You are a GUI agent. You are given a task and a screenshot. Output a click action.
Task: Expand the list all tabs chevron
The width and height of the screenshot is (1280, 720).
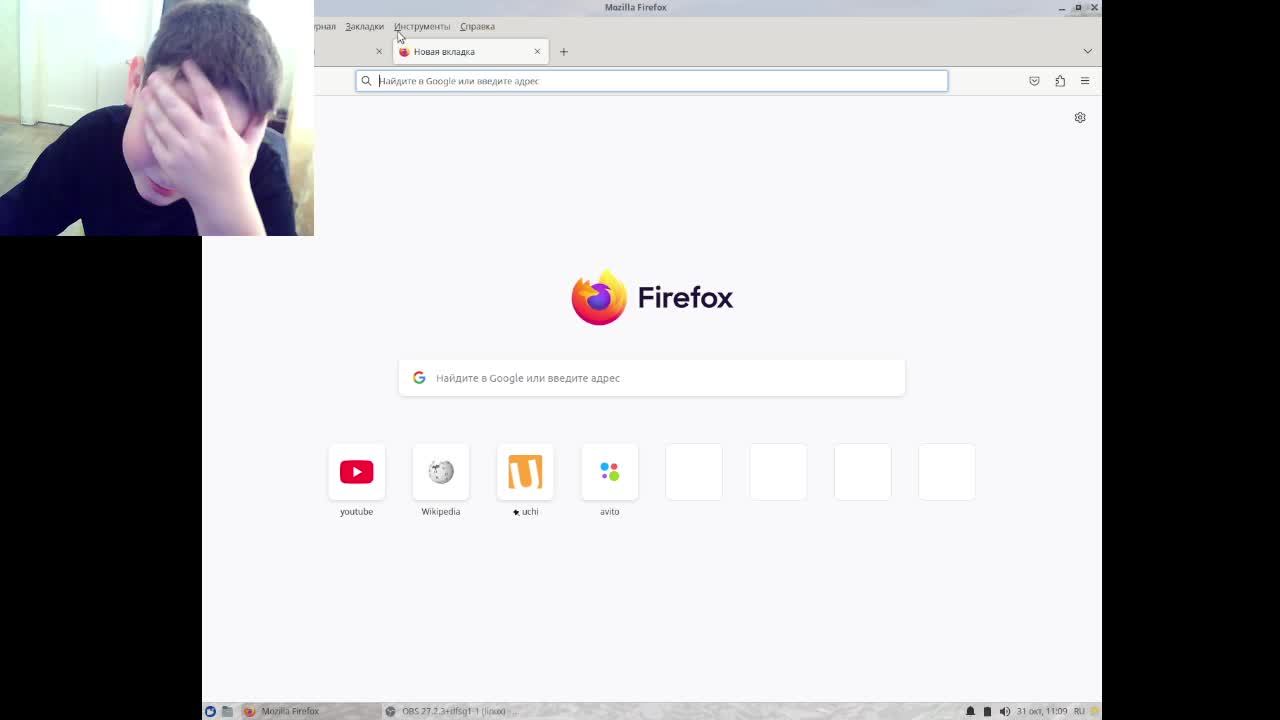click(1087, 52)
